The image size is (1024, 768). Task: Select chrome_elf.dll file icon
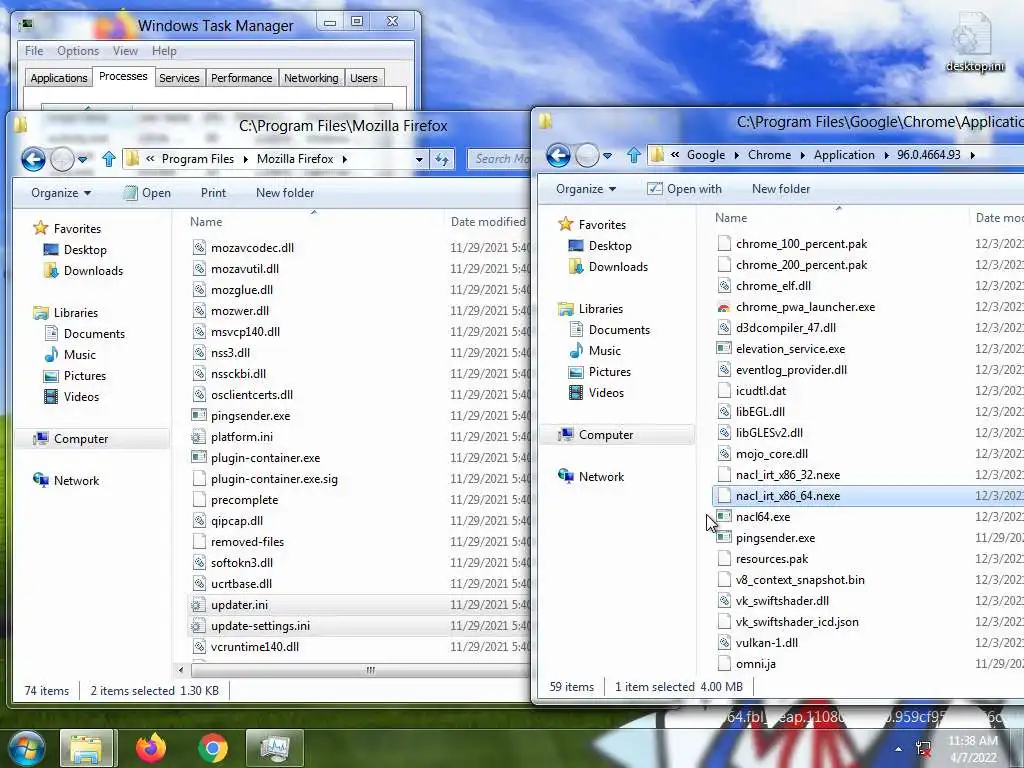coord(724,285)
